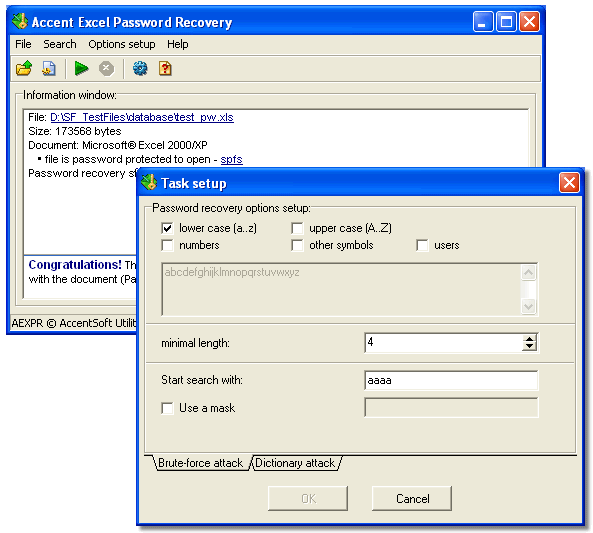Click the spfs password link
593x533 pixels.
pyautogui.click(x=231, y=159)
